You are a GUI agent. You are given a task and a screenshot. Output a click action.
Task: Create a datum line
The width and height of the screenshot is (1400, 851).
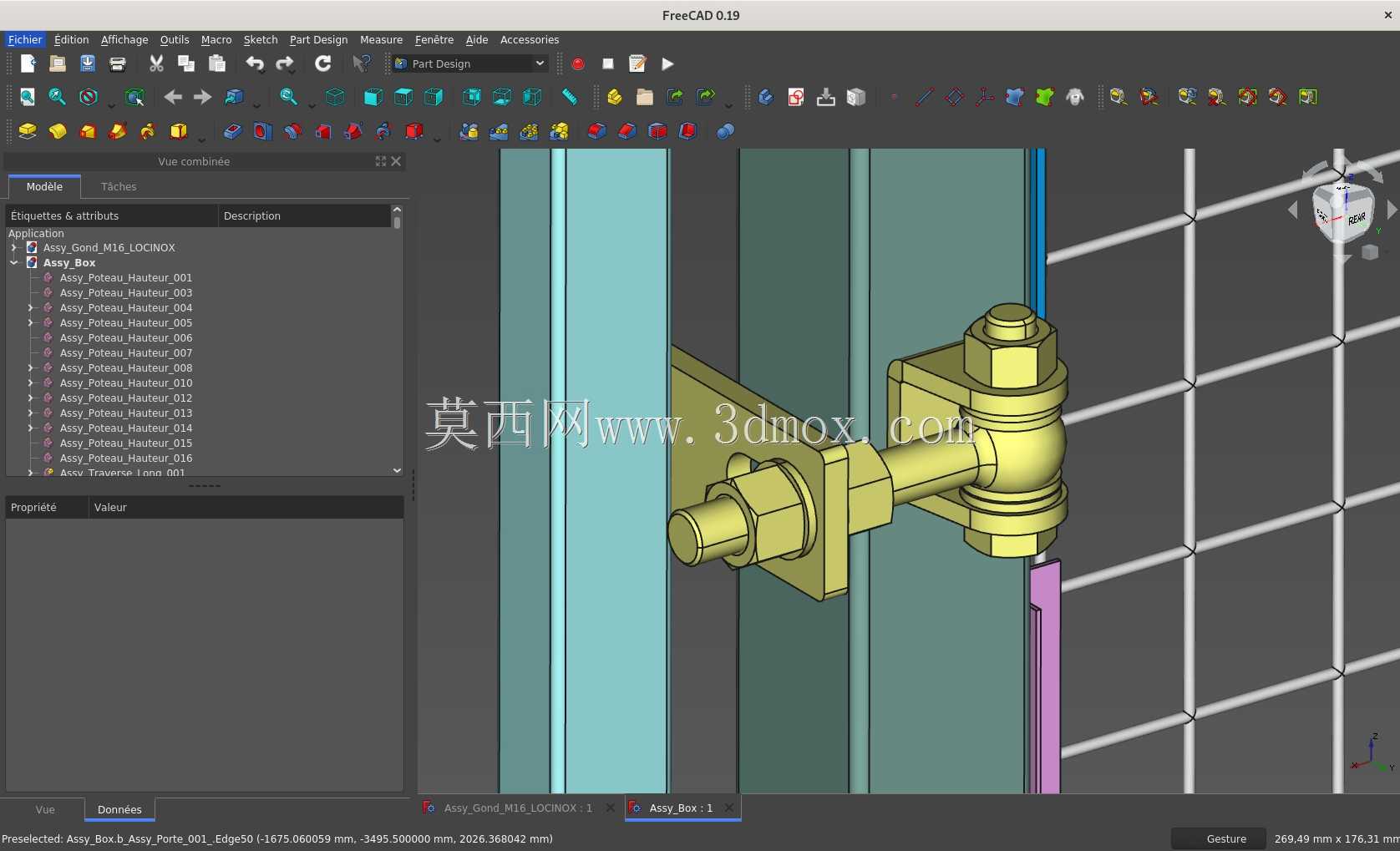924,97
